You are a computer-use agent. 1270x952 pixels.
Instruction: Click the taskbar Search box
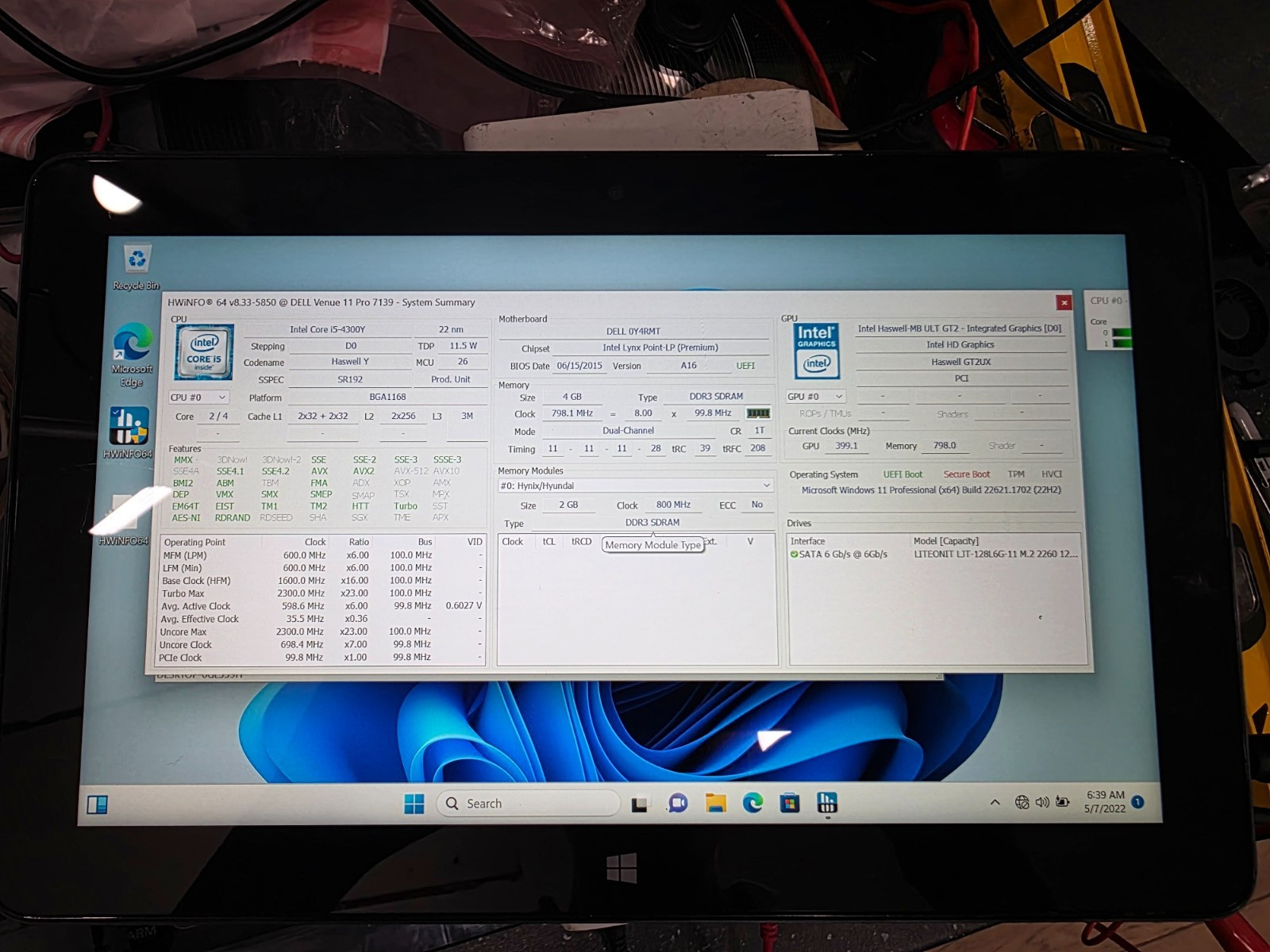[528, 804]
